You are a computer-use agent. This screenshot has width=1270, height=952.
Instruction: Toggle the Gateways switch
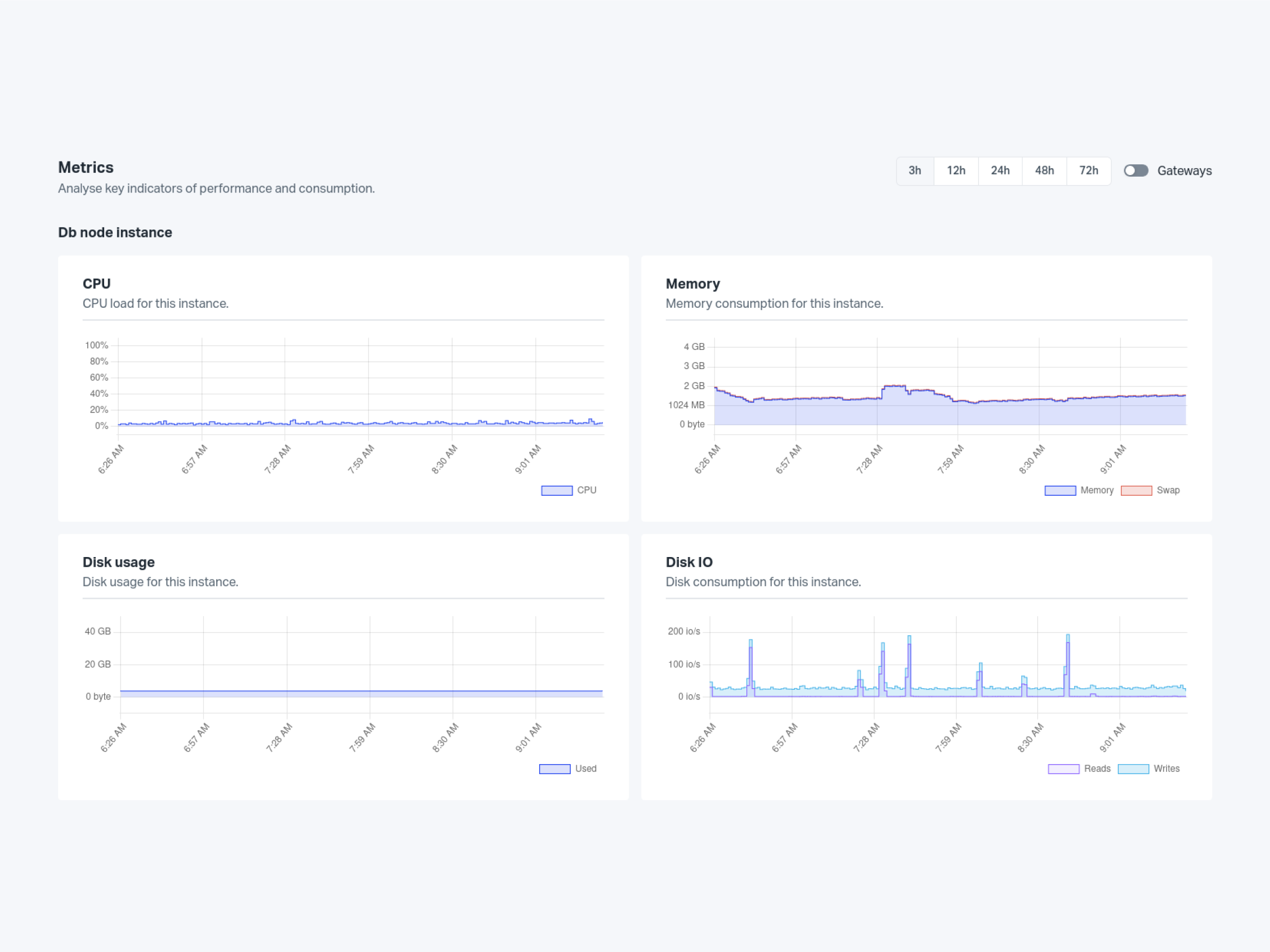[x=1135, y=170]
